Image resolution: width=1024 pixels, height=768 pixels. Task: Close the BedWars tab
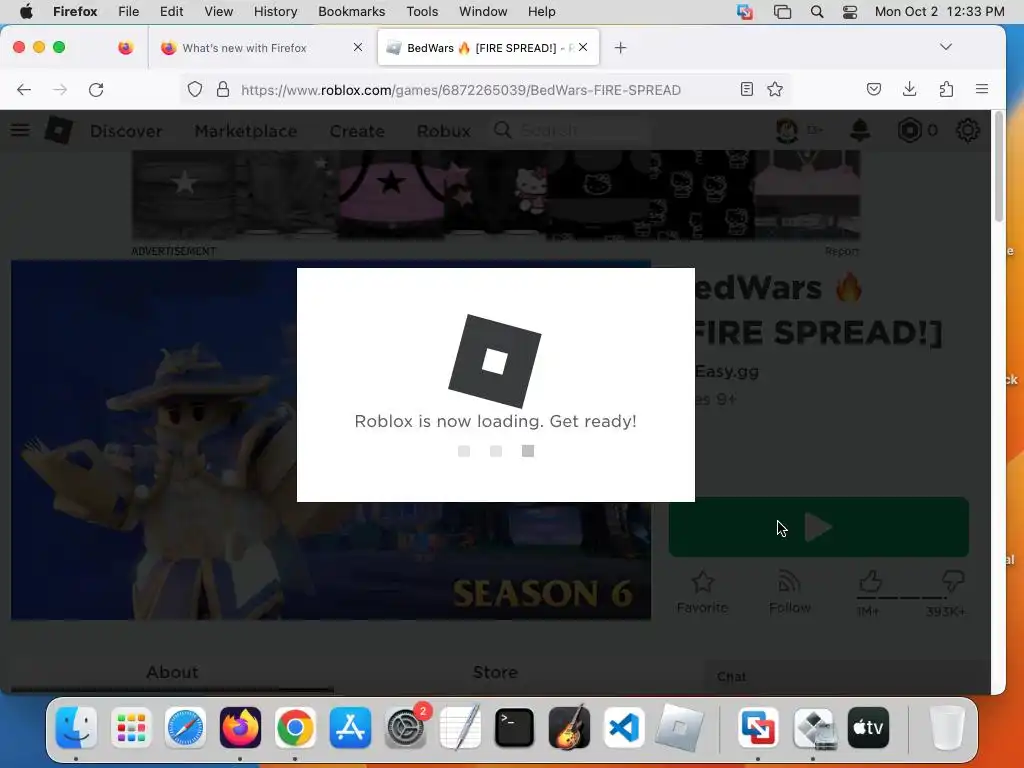click(x=583, y=47)
